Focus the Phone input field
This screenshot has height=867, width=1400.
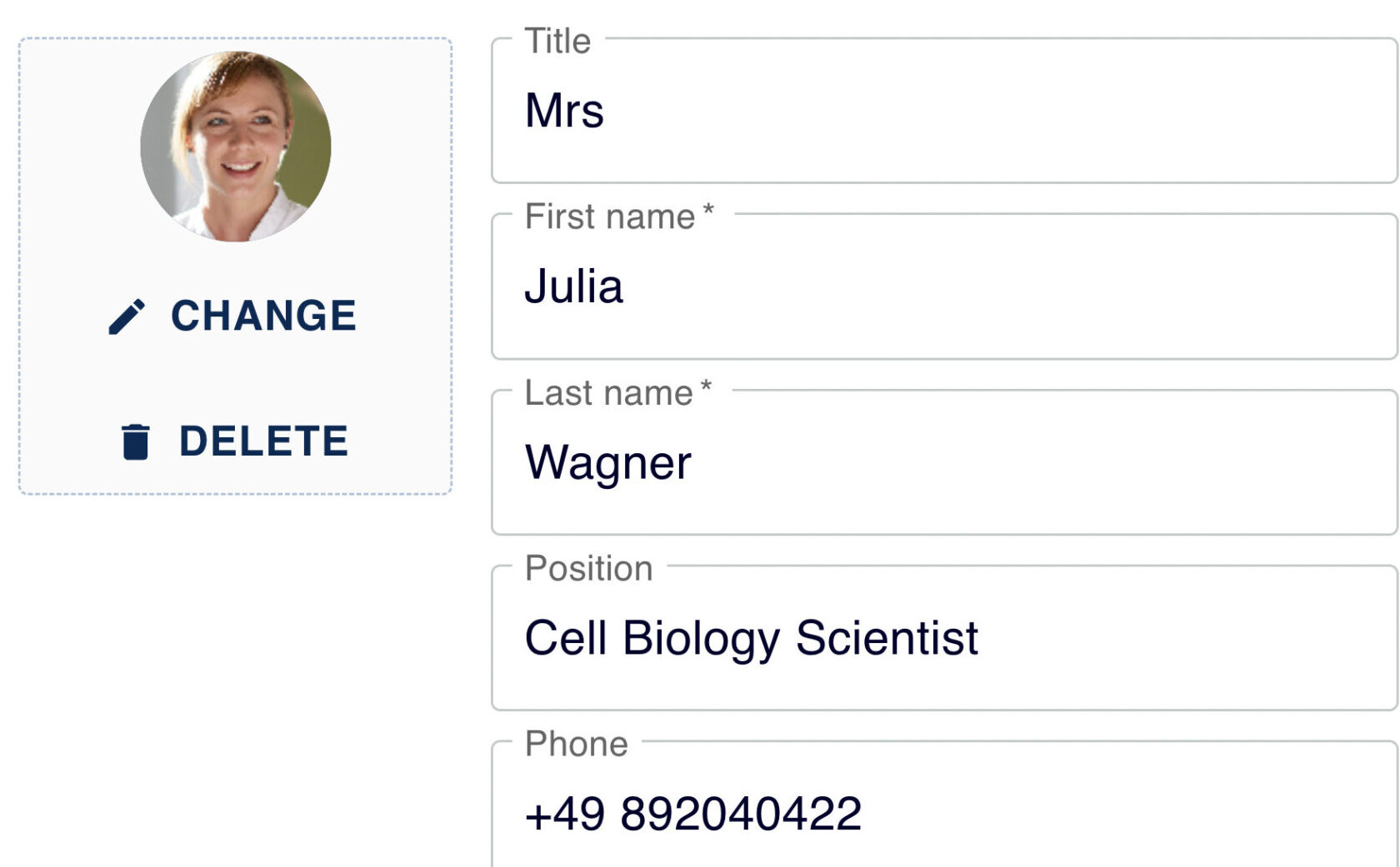pyautogui.click(x=944, y=805)
